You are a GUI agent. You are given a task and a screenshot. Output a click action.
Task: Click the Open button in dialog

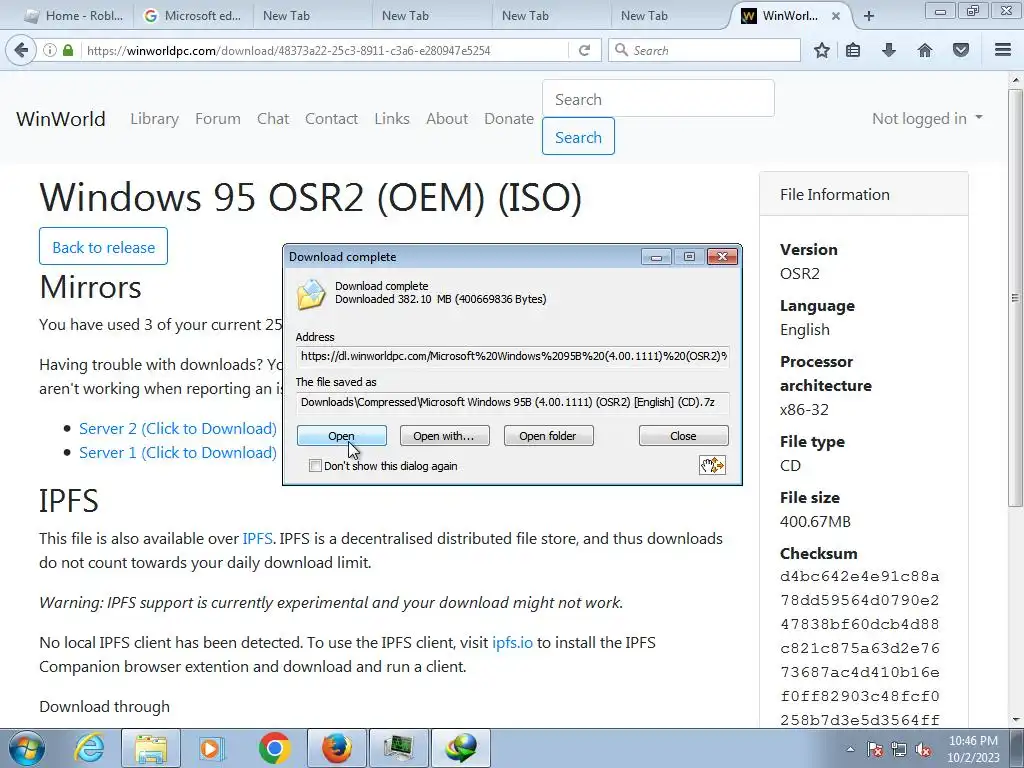coord(342,436)
